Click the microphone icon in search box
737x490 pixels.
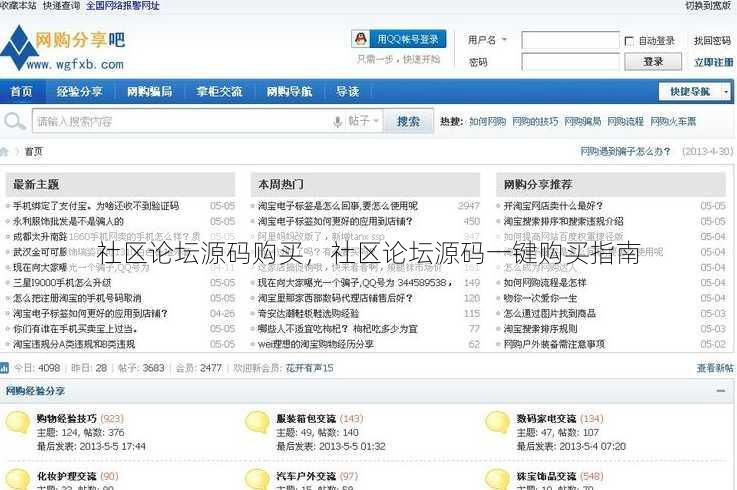point(337,122)
